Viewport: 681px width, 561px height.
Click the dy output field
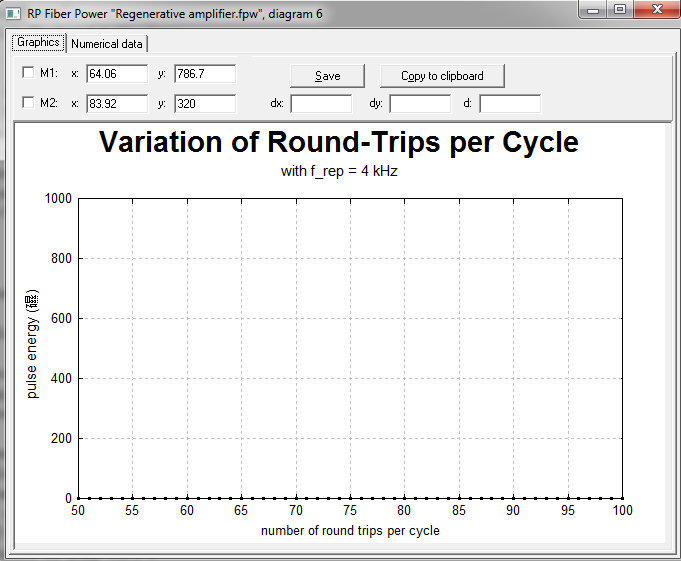click(420, 104)
